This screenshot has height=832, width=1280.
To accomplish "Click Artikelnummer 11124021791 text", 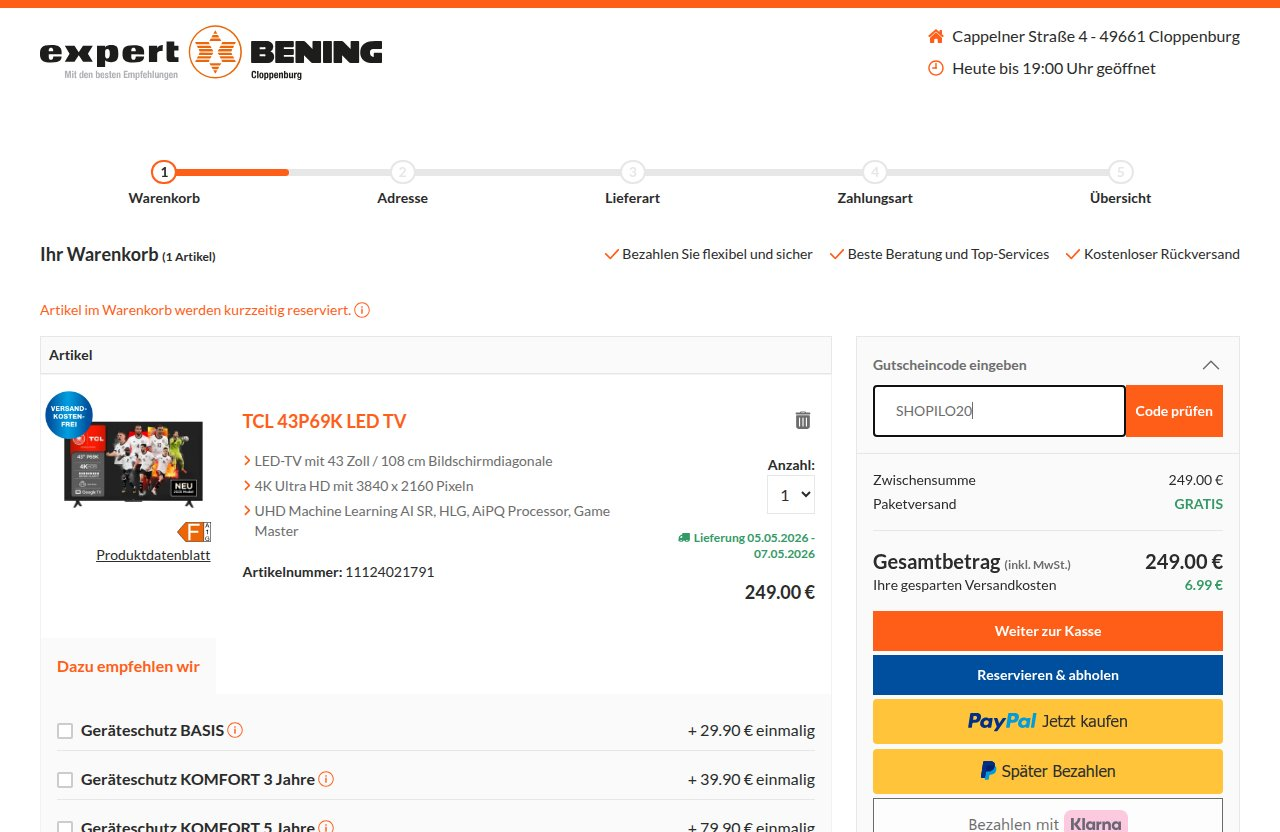I will coord(338,572).
